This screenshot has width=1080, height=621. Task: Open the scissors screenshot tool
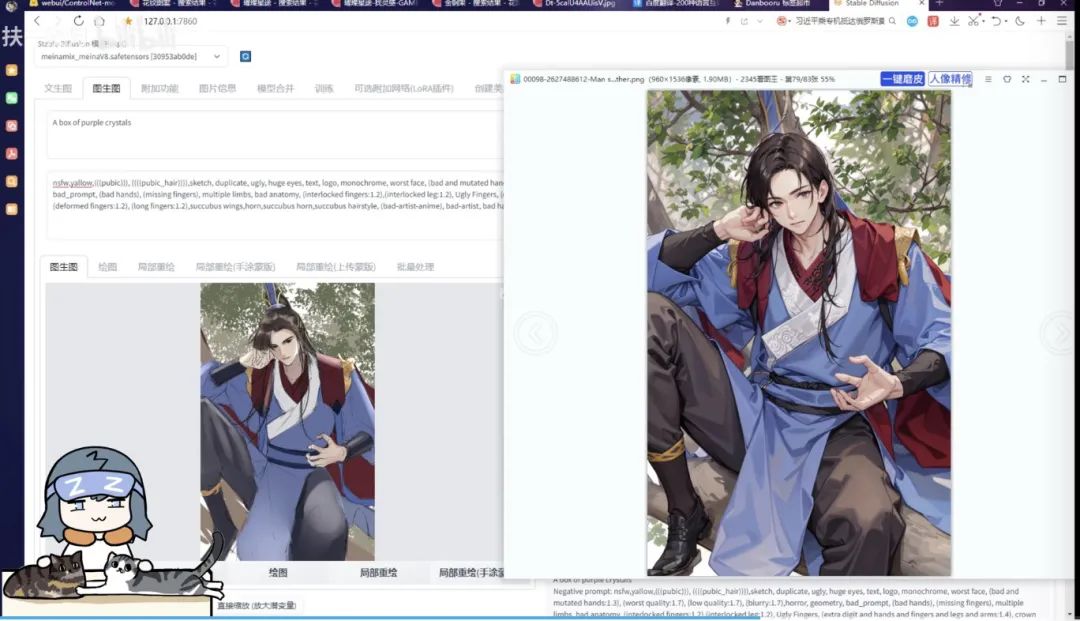click(973, 21)
